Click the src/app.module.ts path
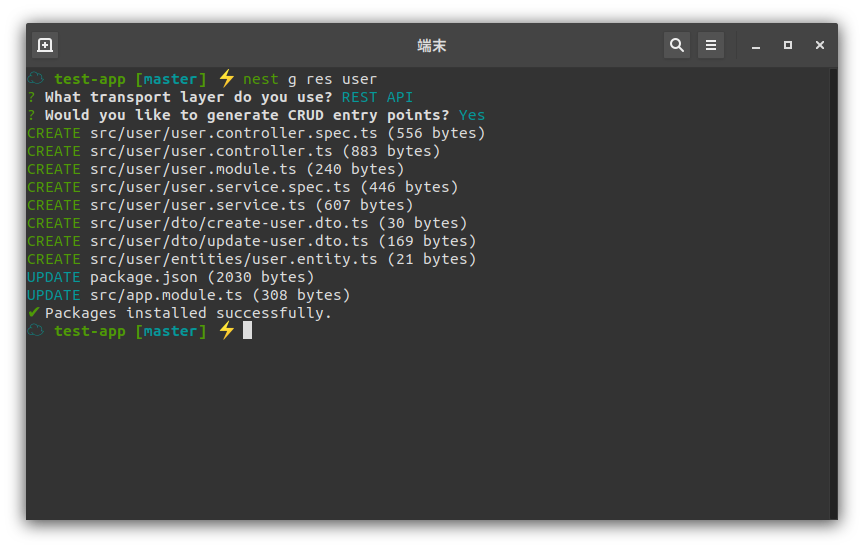Screen dimensions: 864x549 click(x=166, y=295)
